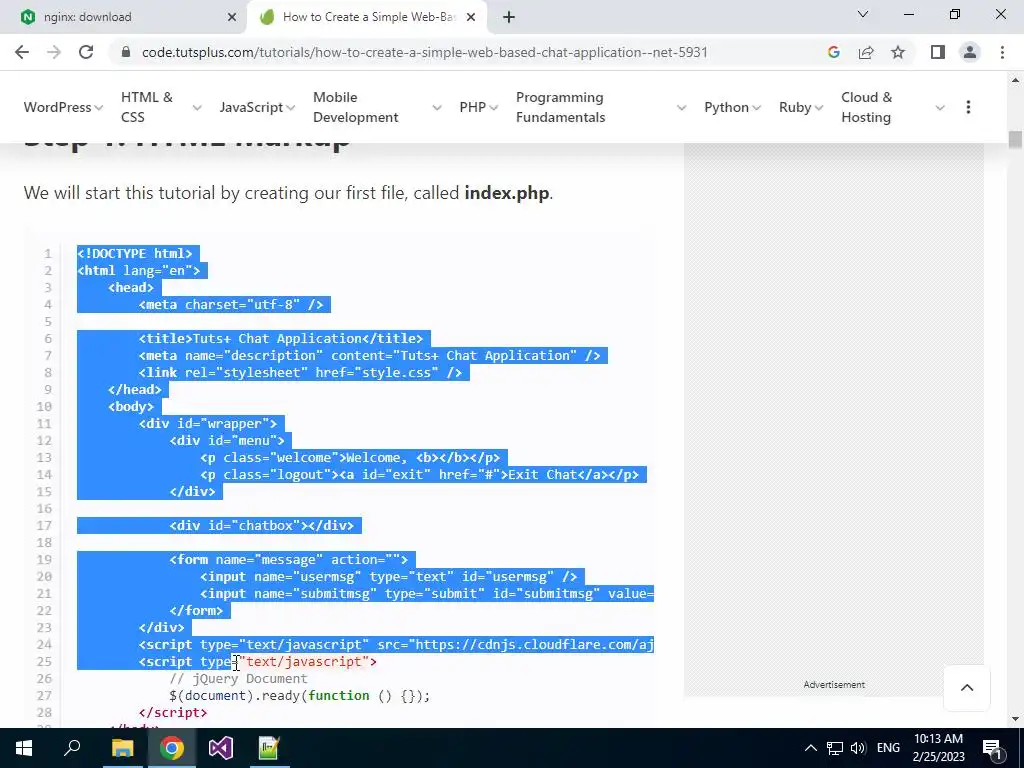Open Visual Studio from taskbar
Viewport: 1024px width, 768px height.
pos(221,748)
